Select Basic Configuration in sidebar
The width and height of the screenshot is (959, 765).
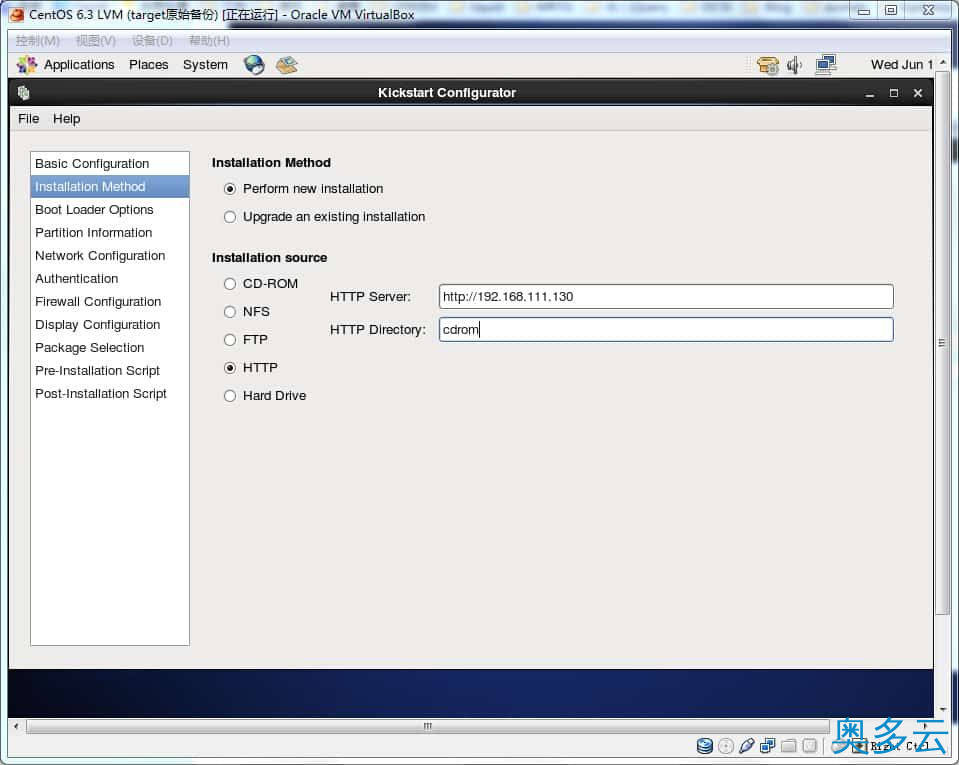coord(109,164)
